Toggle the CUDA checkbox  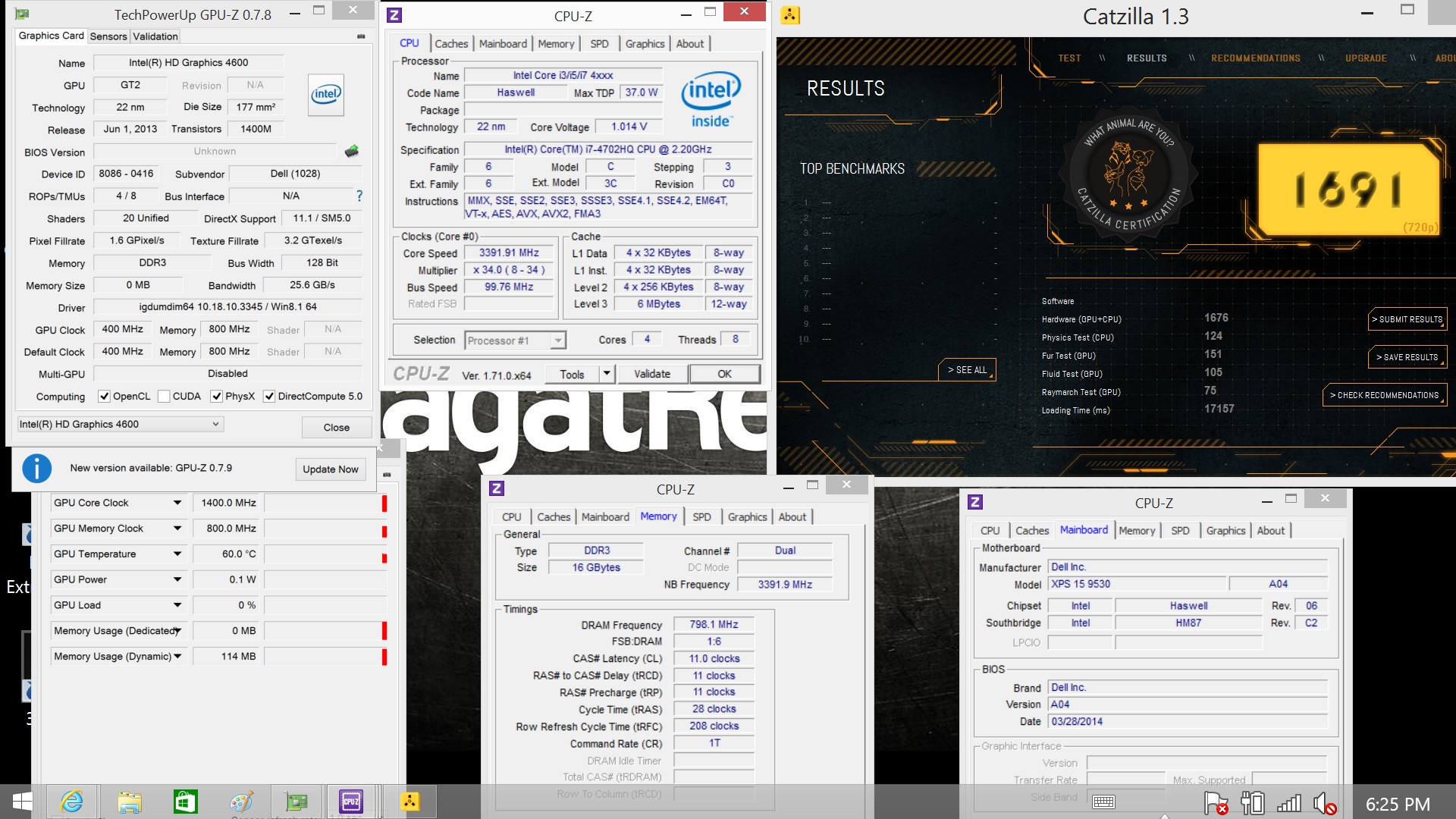[164, 397]
